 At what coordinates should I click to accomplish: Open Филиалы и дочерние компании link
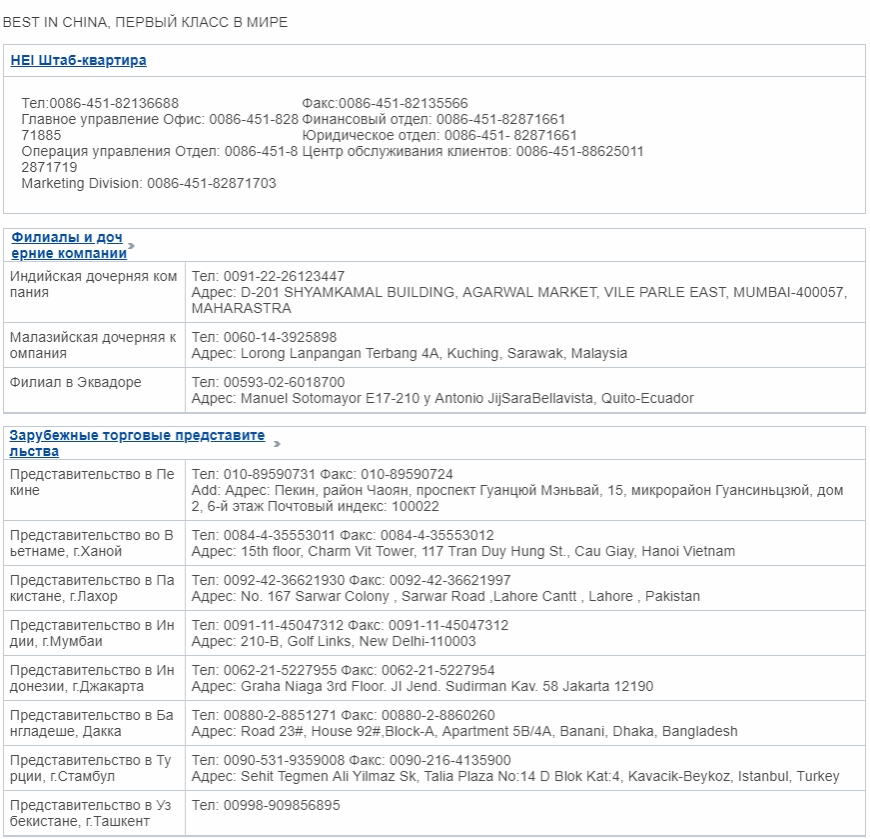click(x=68, y=245)
